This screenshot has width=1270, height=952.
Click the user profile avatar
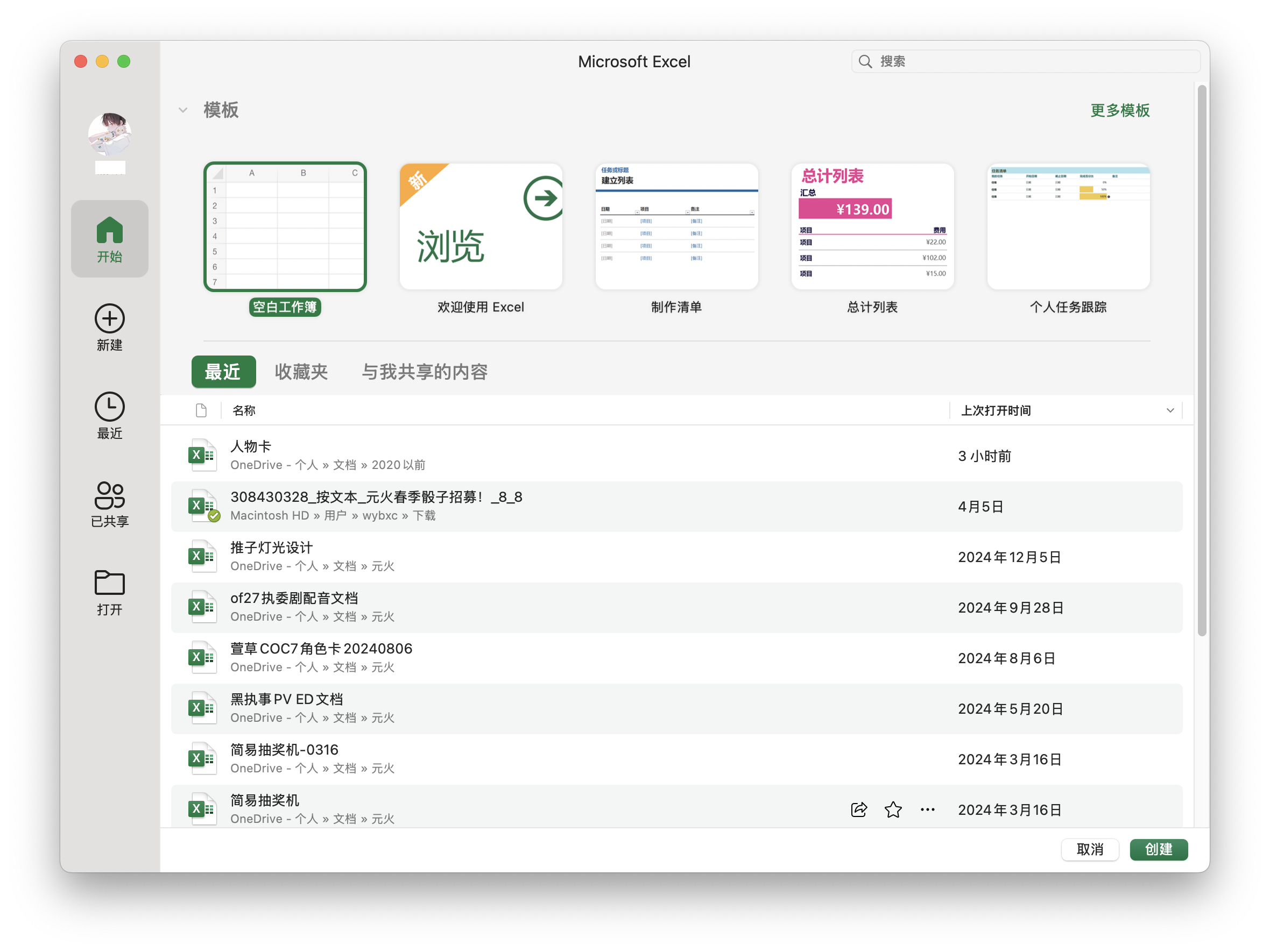click(x=110, y=134)
